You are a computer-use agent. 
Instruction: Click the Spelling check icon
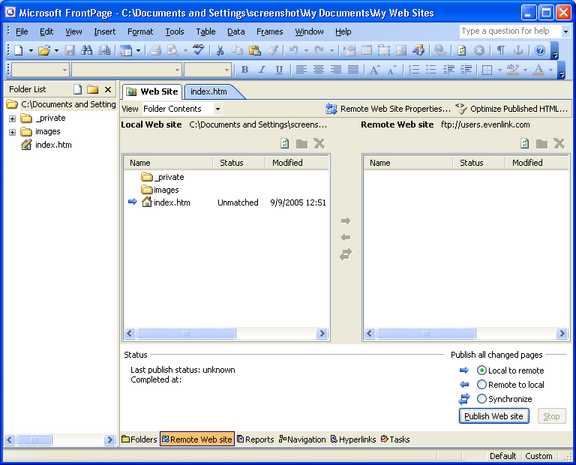pyautogui.click(x=199, y=50)
